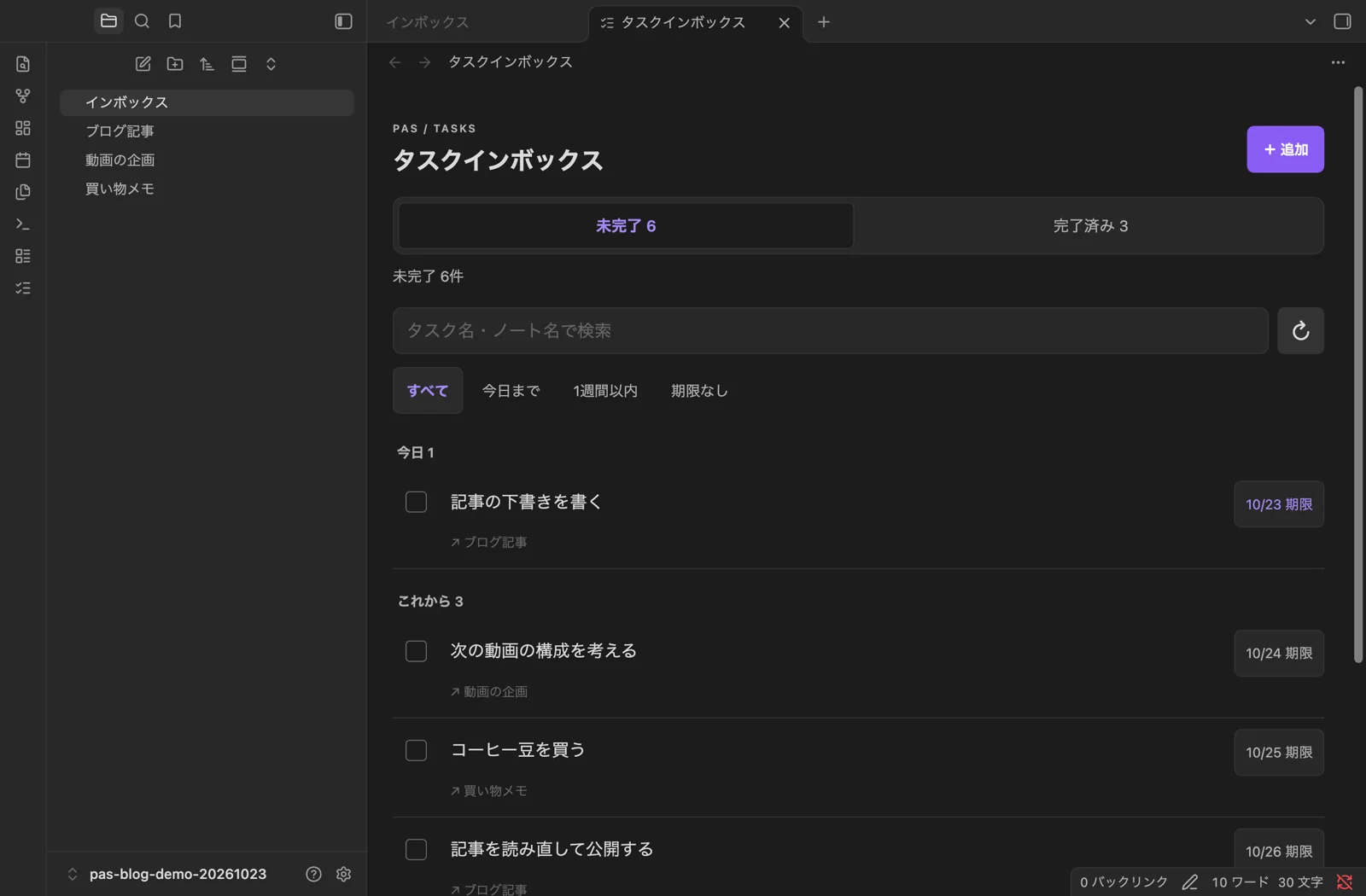Open vault settings gear icon

(343, 874)
